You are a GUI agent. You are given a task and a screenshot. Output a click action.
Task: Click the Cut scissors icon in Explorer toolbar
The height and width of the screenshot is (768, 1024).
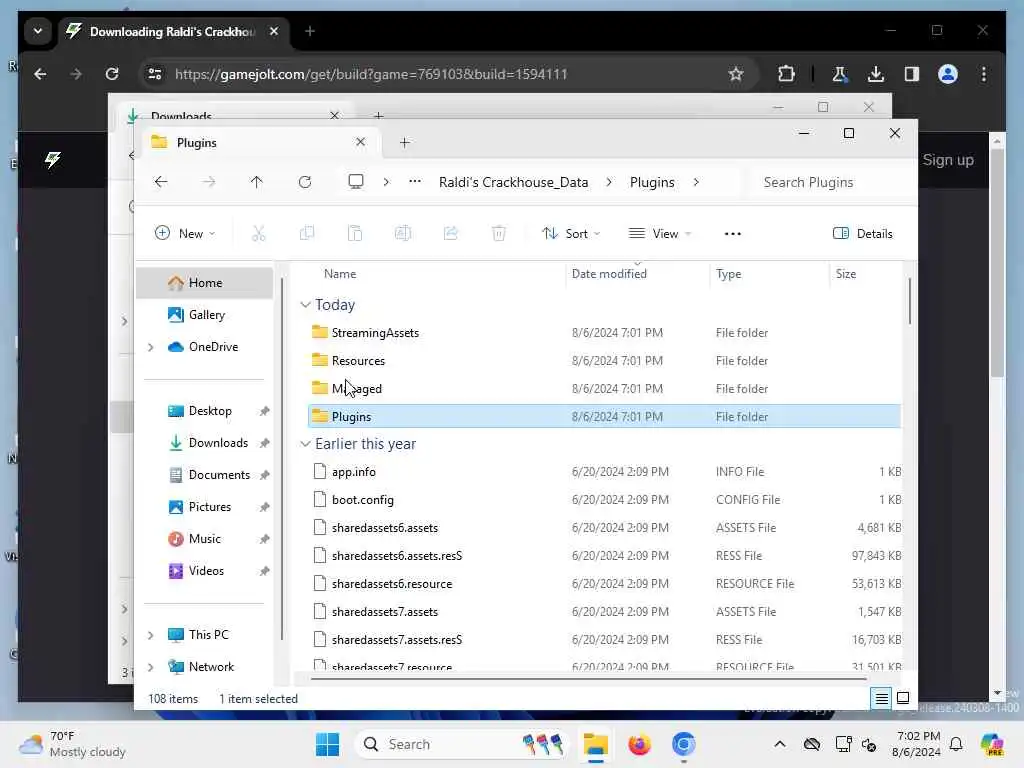click(x=259, y=233)
